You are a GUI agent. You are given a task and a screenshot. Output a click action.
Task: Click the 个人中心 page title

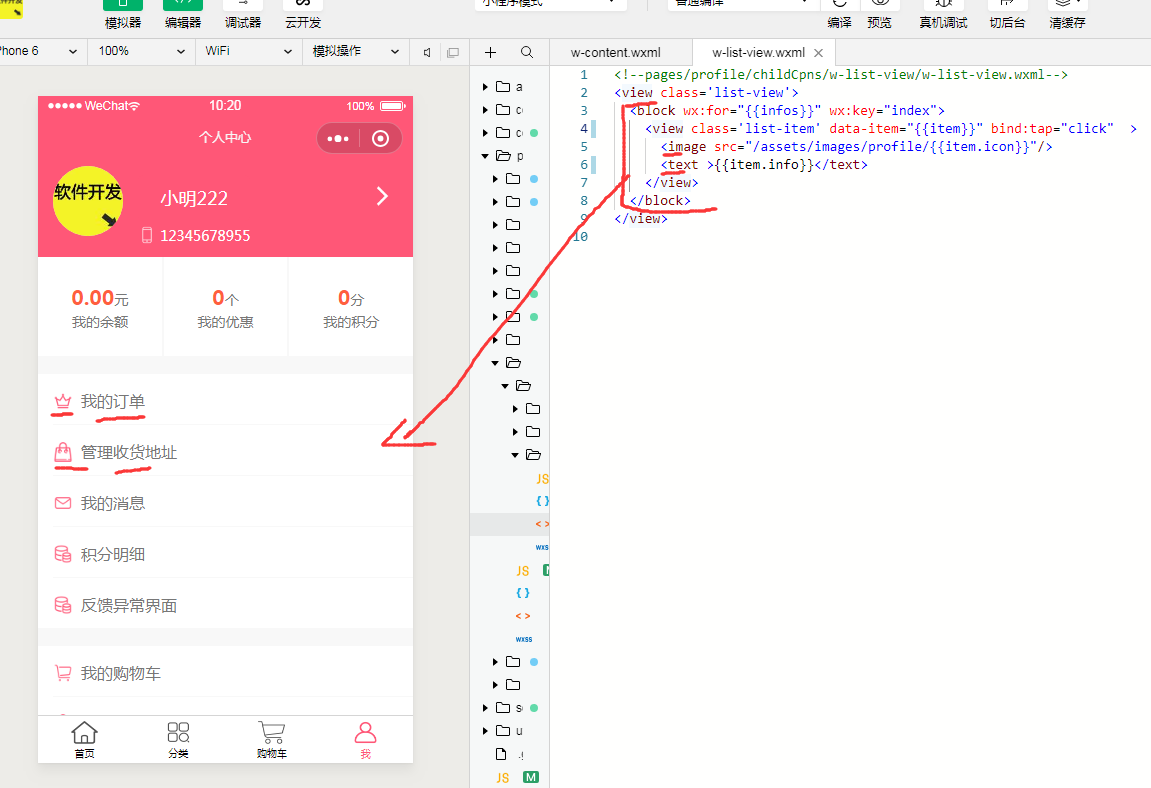tap(225, 137)
